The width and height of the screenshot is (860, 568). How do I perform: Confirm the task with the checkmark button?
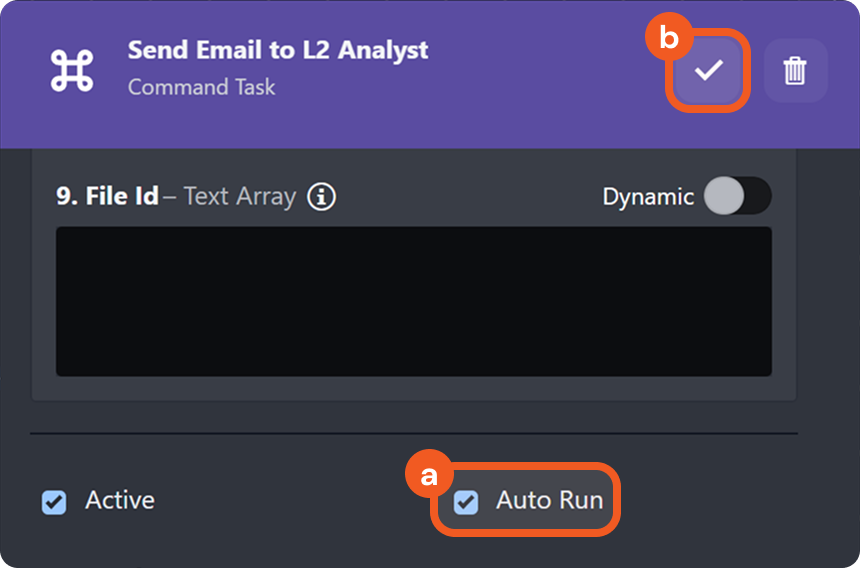(709, 71)
